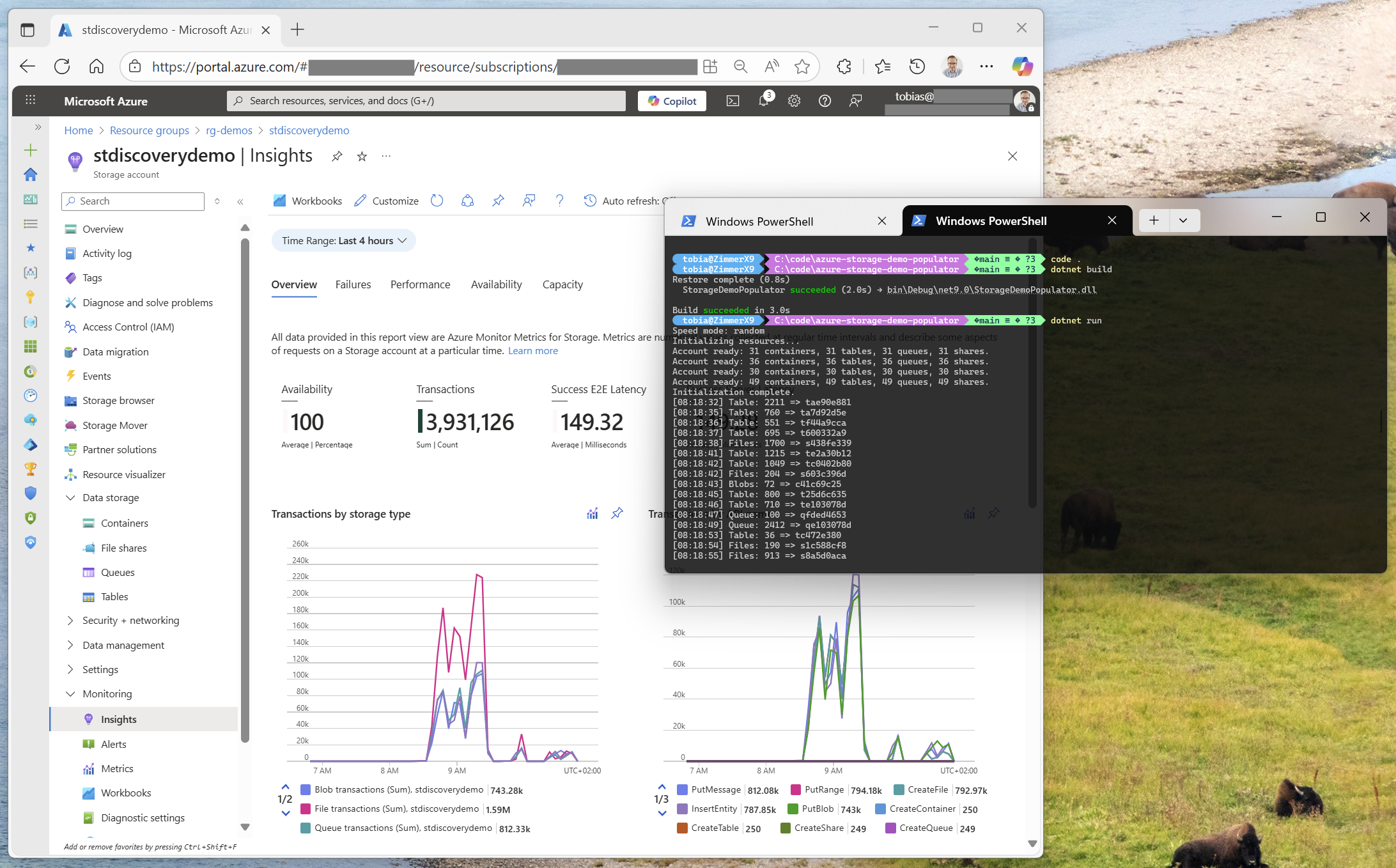Click rg-demos breadcrumb link
This screenshot has width=1396, height=868.
(x=229, y=130)
